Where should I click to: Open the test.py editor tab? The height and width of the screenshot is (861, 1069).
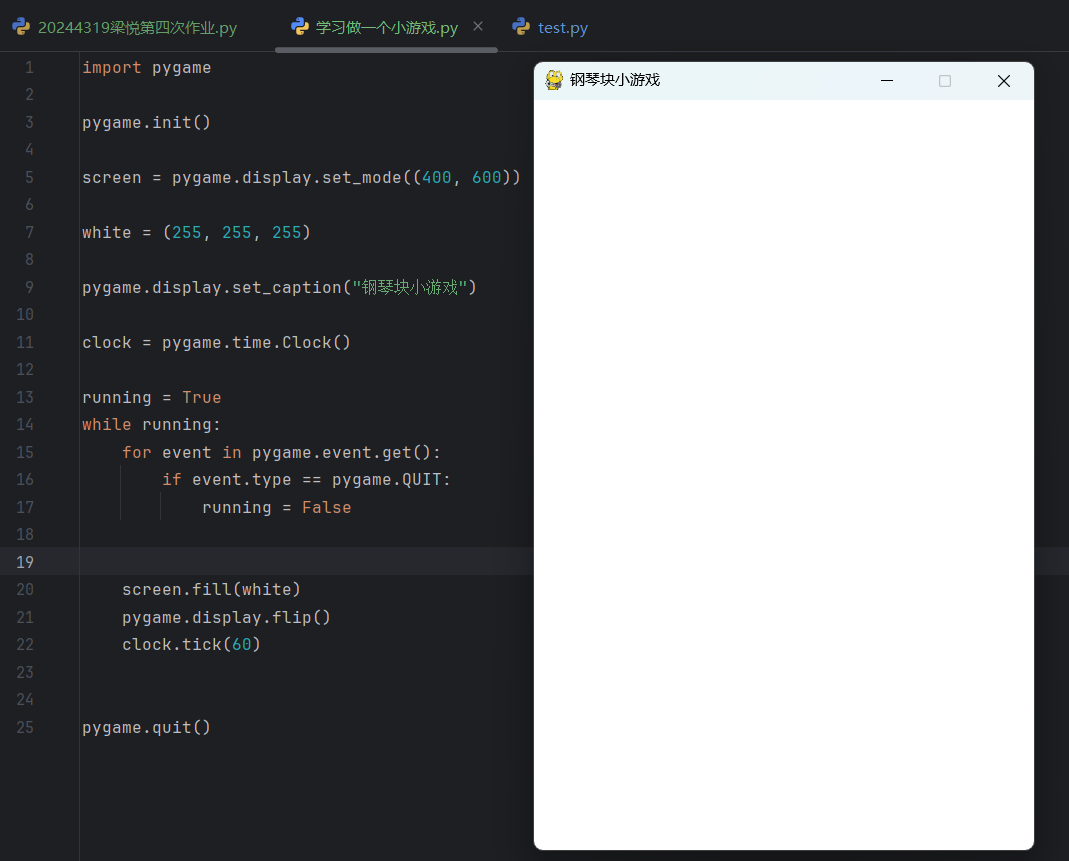point(550,27)
